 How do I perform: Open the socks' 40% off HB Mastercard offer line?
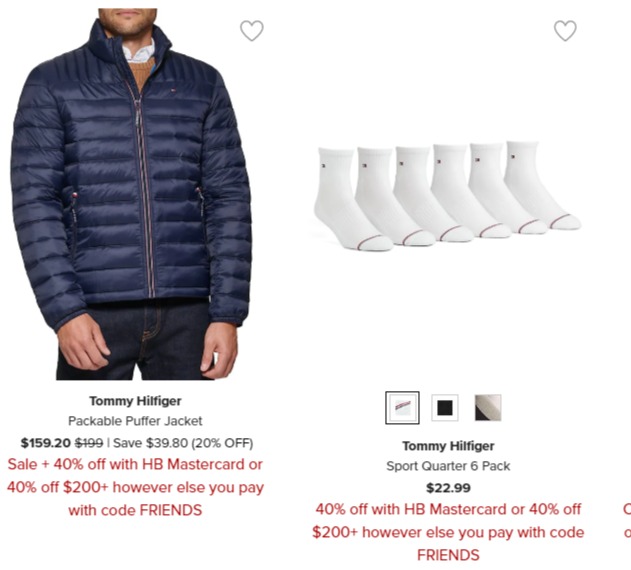(448, 509)
